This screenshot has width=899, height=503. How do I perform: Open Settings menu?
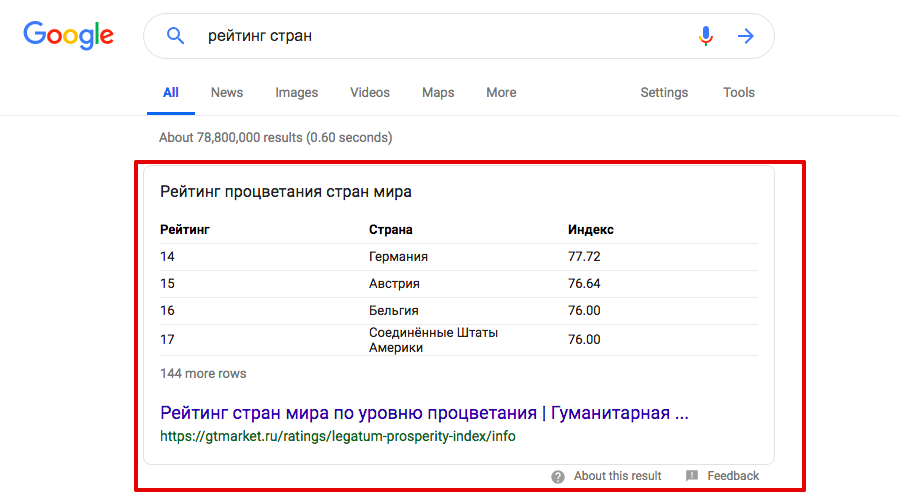pos(664,93)
